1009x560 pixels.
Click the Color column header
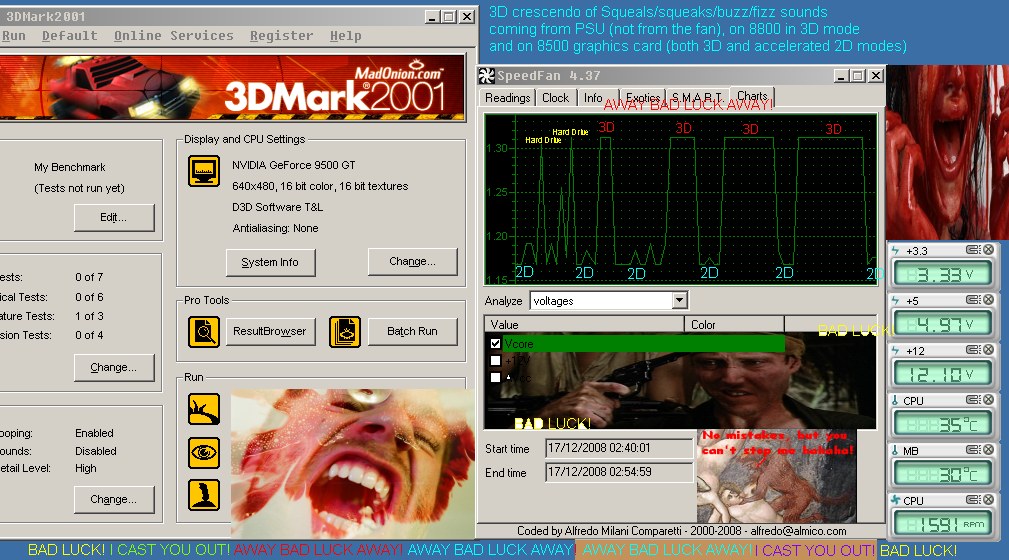[734, 324]
